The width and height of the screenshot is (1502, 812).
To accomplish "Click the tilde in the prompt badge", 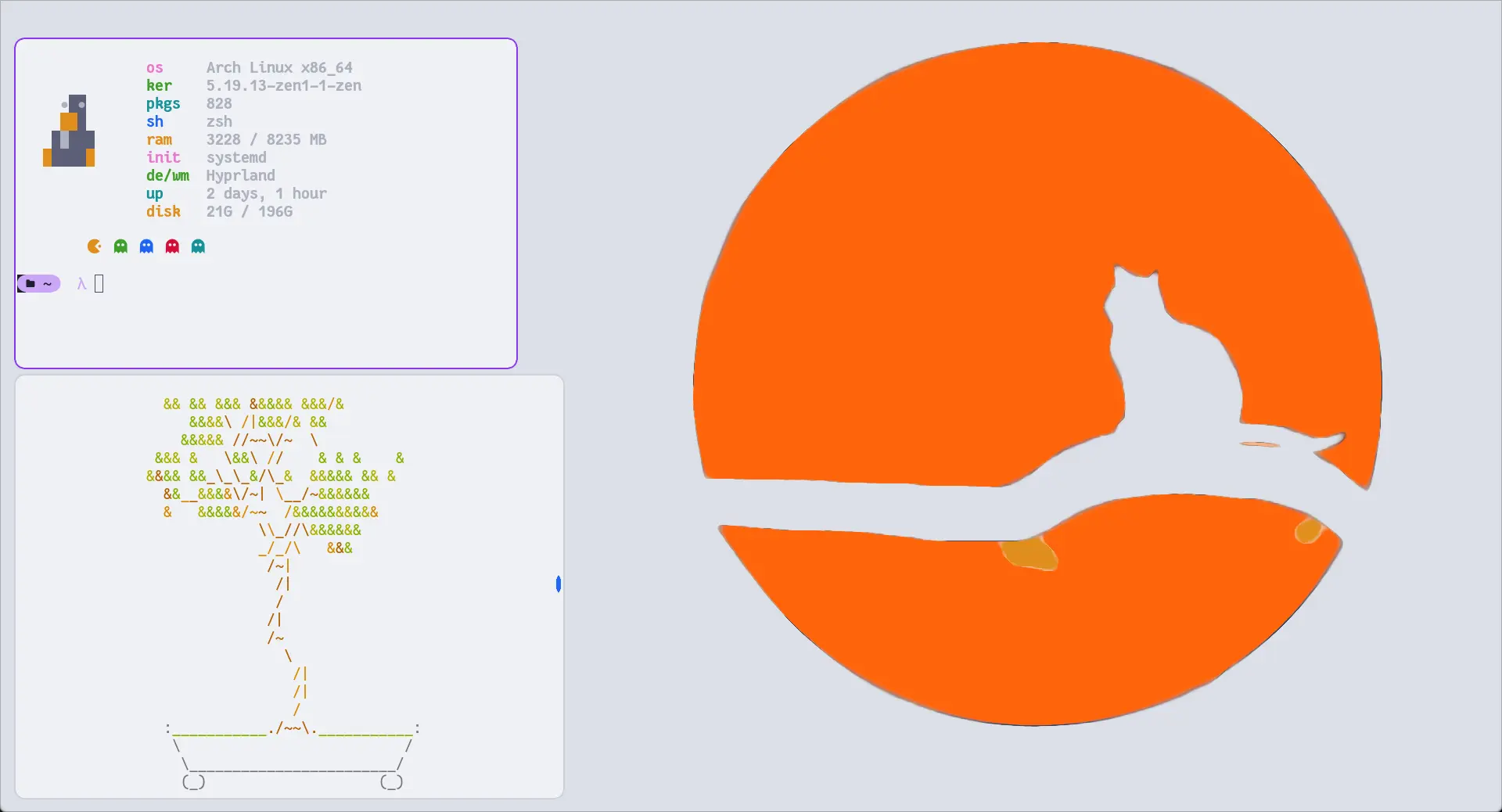I will pos(48,284).
